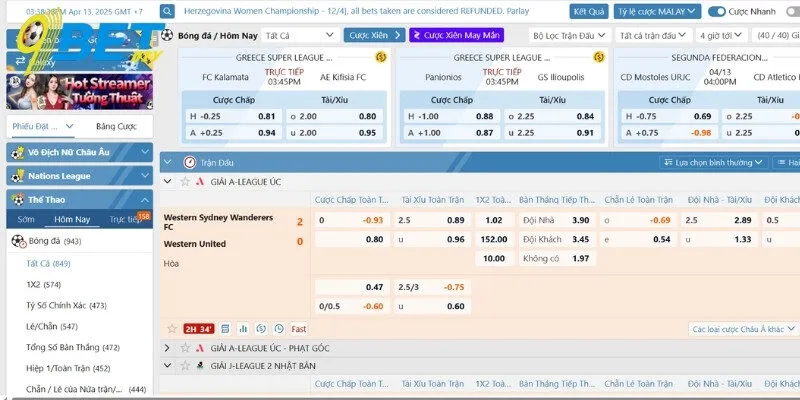Open the Lựa chọn bình thường sort dropdown
This screenshot has width=800, height=400.
(713, 163)
